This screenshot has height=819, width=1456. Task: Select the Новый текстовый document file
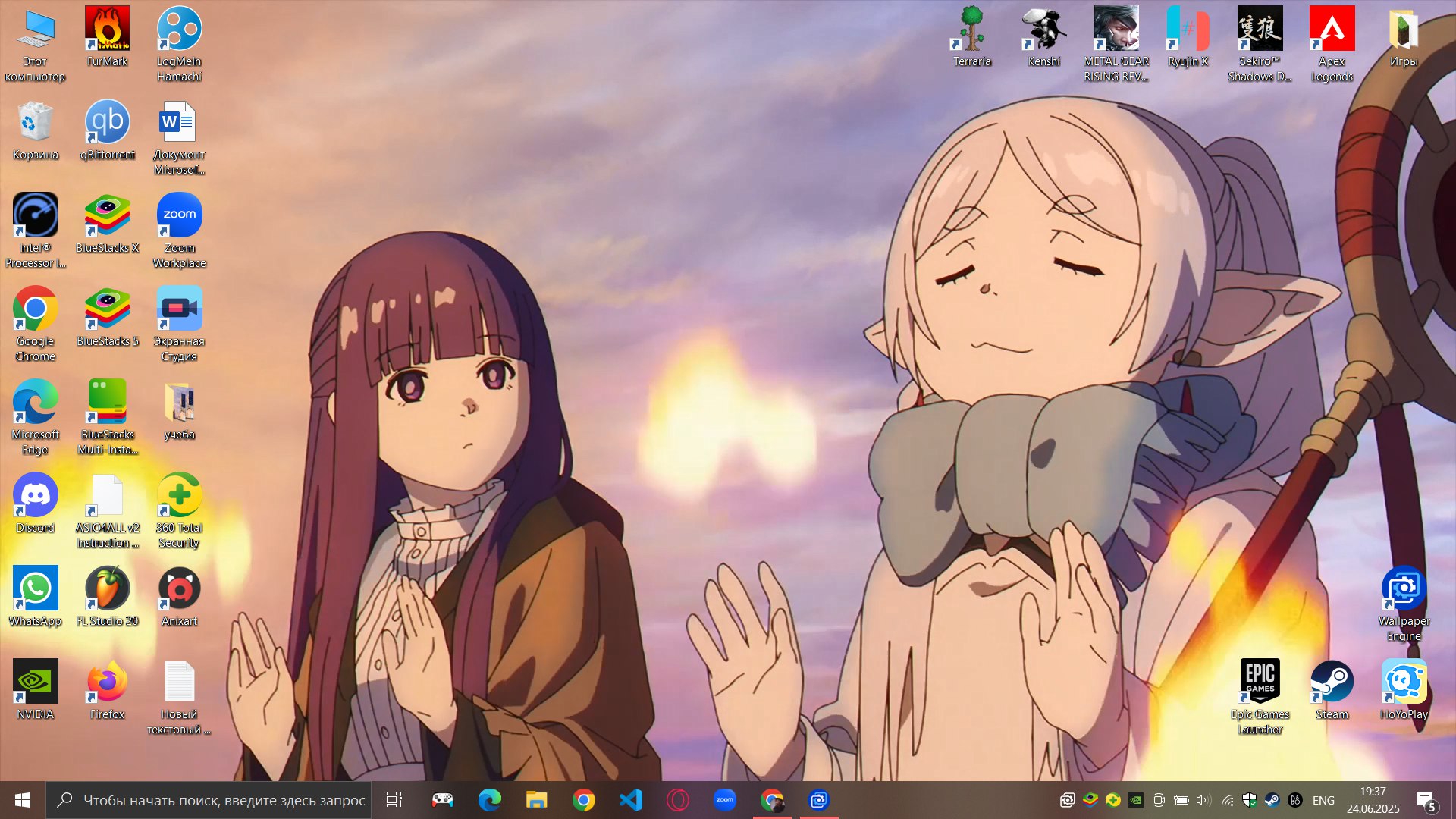[179, 698]
